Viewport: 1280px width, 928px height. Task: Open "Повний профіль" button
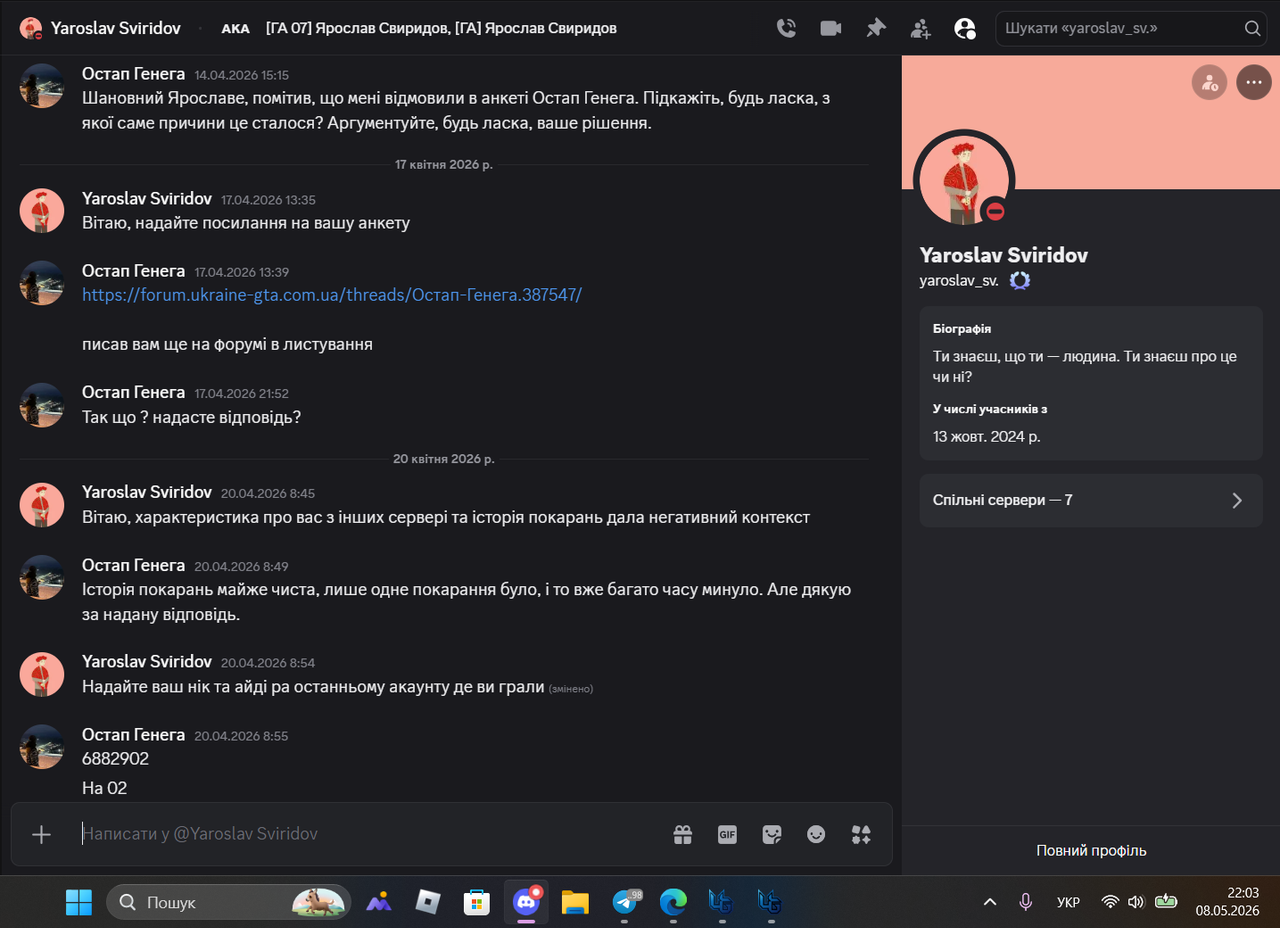(x=1091, y=851)
